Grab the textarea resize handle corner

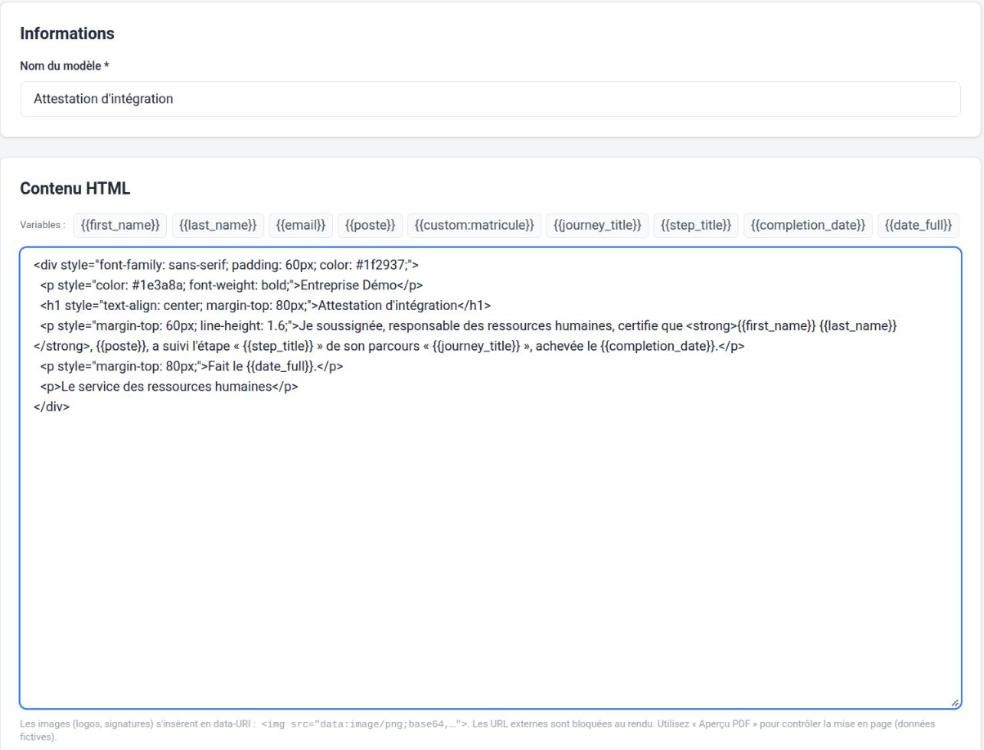point(955,703)
